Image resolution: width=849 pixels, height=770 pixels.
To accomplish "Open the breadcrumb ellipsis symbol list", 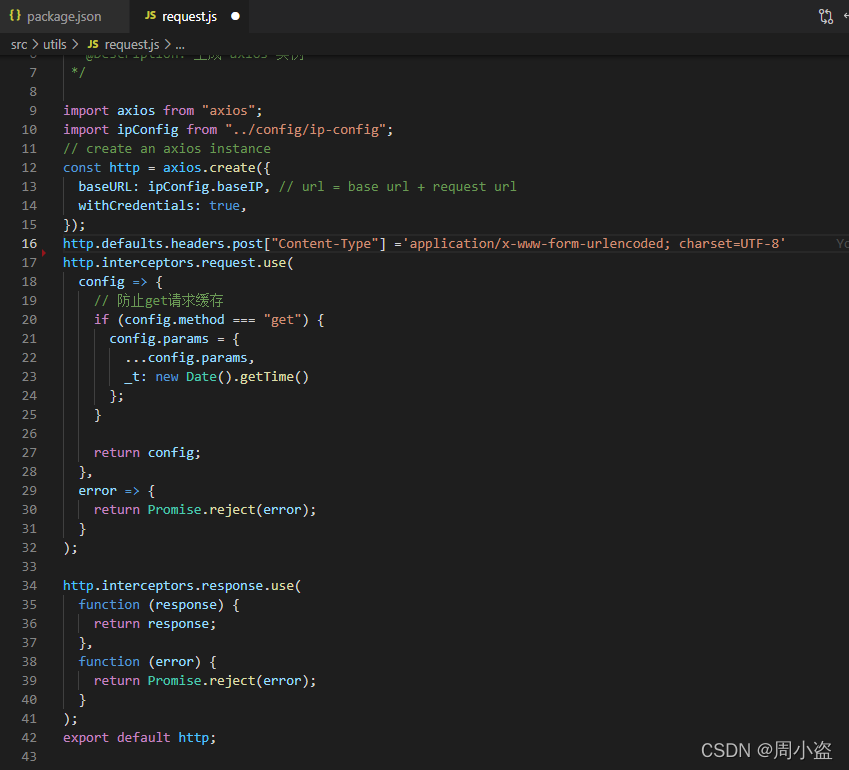I will point(180,44).
